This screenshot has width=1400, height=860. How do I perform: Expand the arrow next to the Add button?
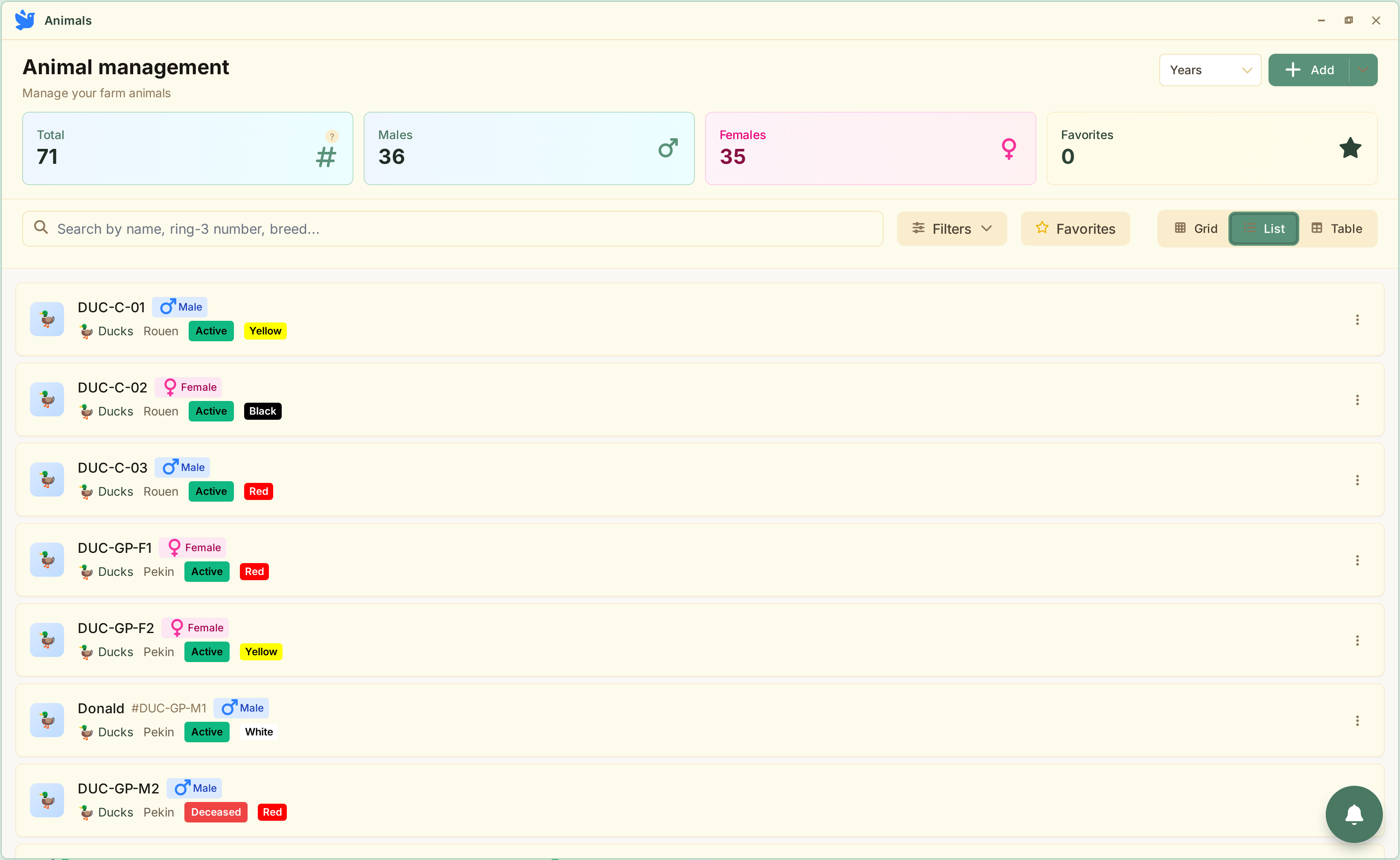(x=1363, y=70)
